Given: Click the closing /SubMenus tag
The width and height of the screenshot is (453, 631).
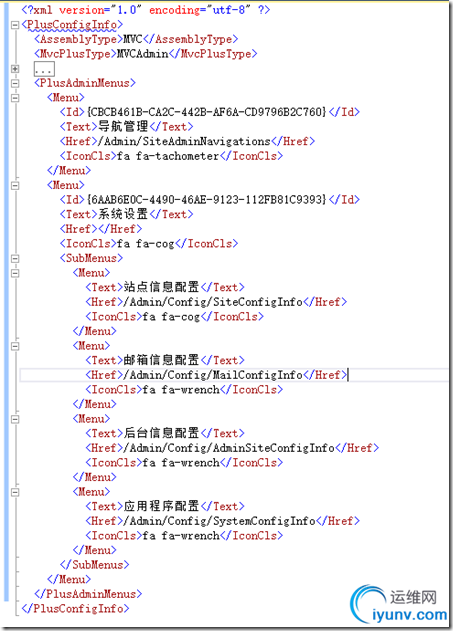Looking at the screenshot, I should tap(95, 565).
